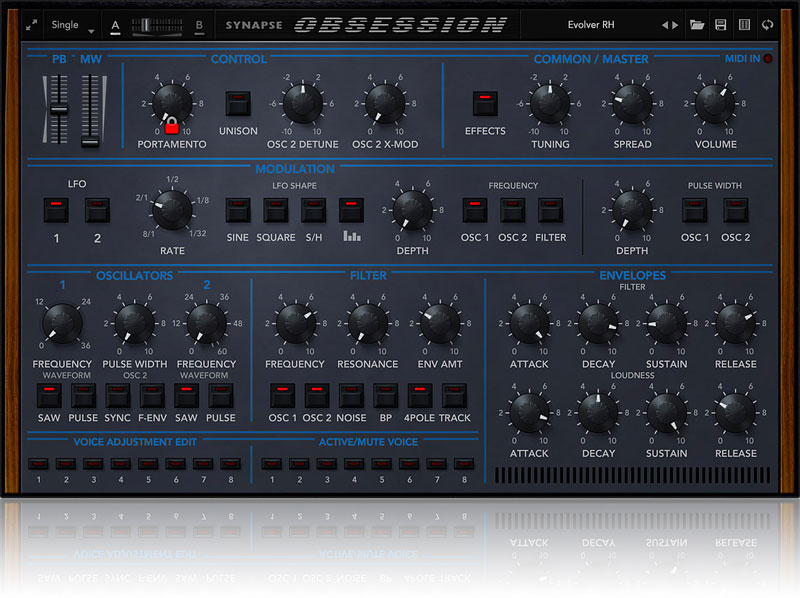This screenshot has width=800, height=598.
Task: Select the A patch slot
Action: click(x=116, y=25)
